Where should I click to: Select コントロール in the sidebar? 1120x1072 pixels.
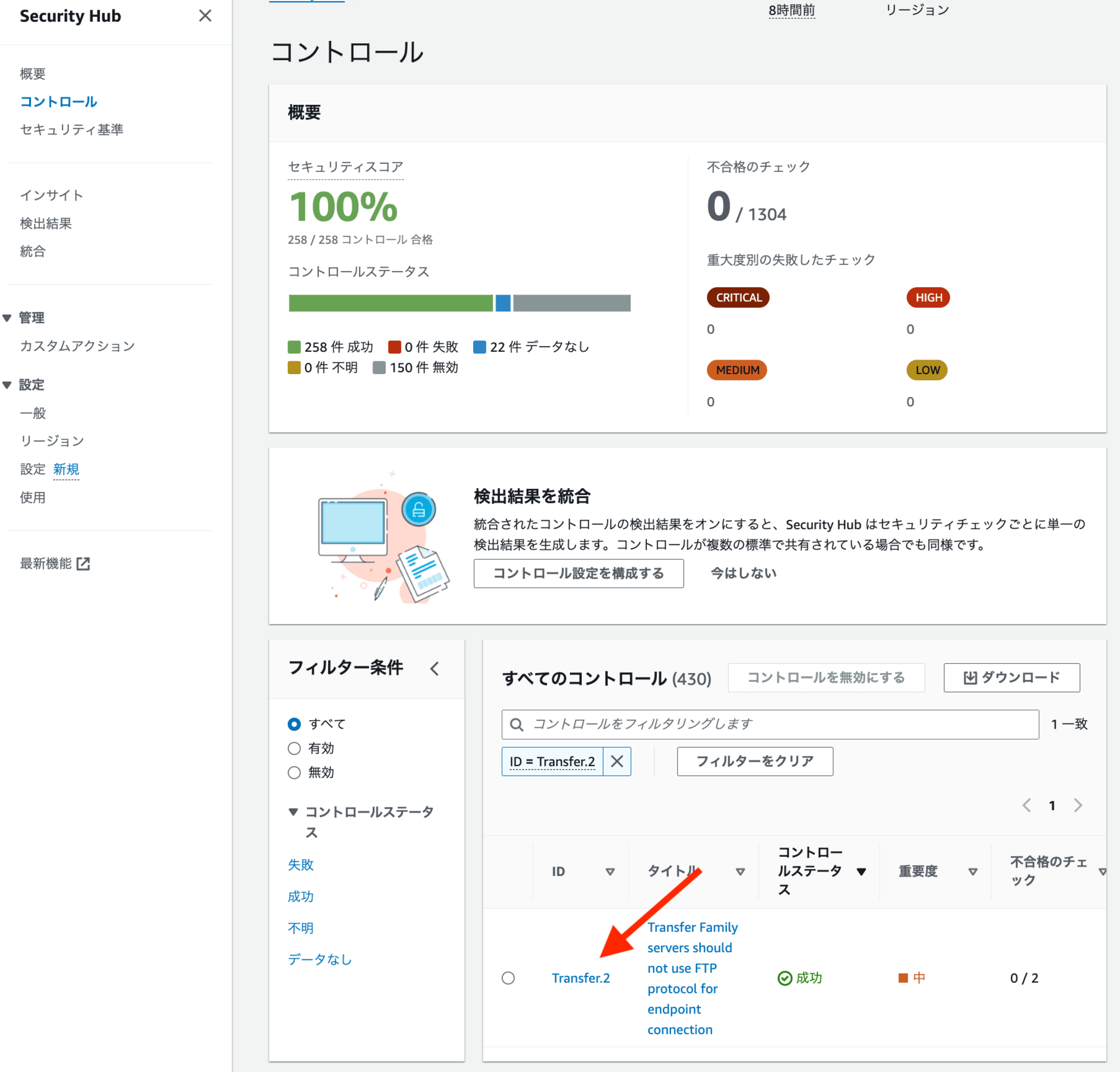[x=58, y=102]
